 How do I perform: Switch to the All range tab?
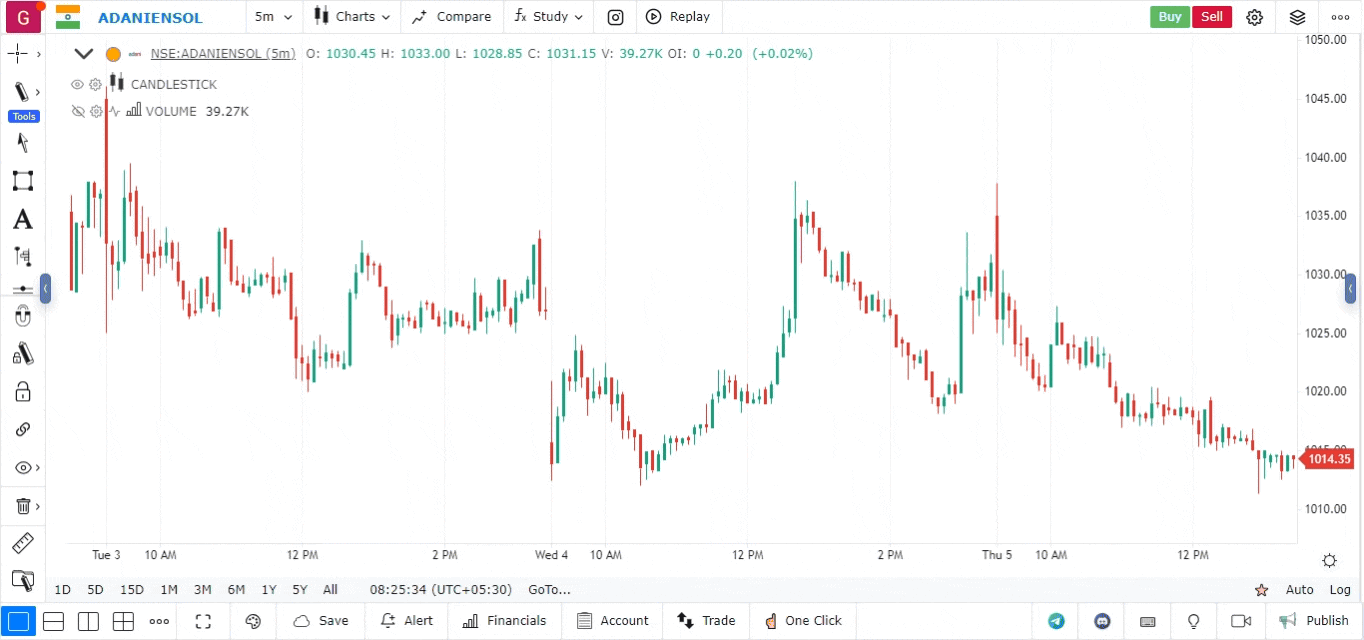329,590
